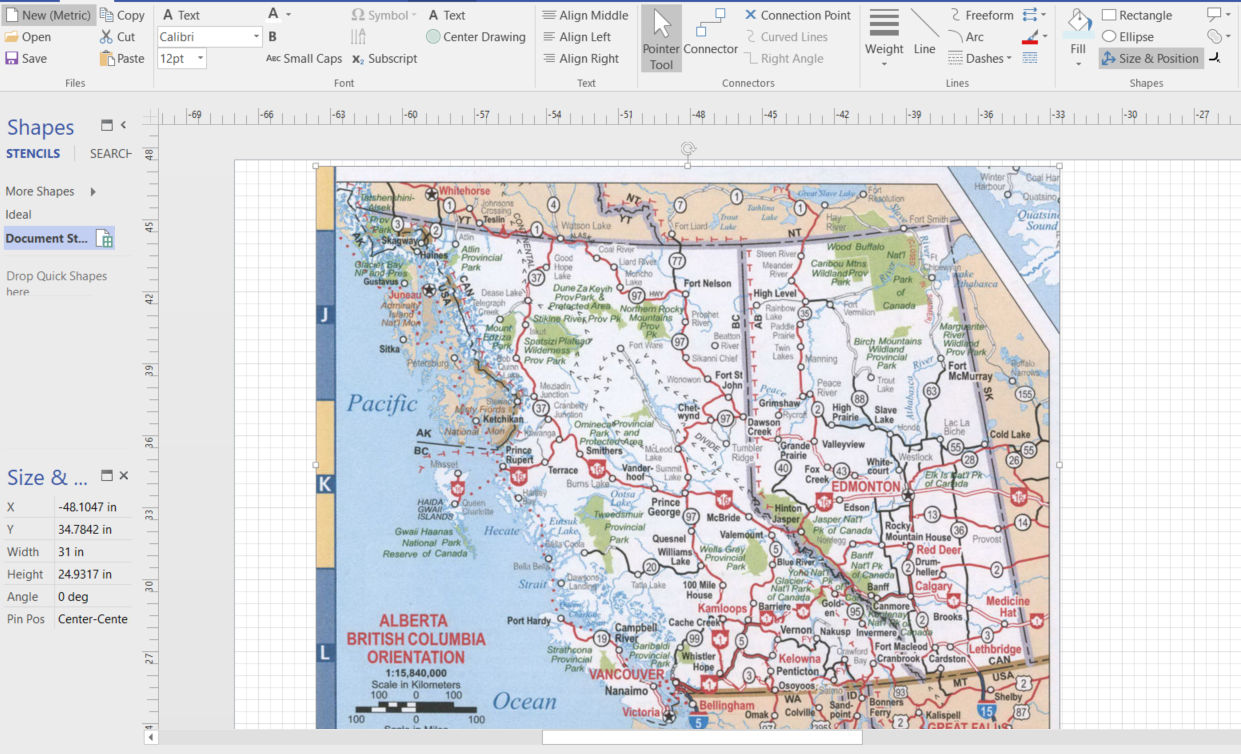Toggle Small Caps formatting

304,59
